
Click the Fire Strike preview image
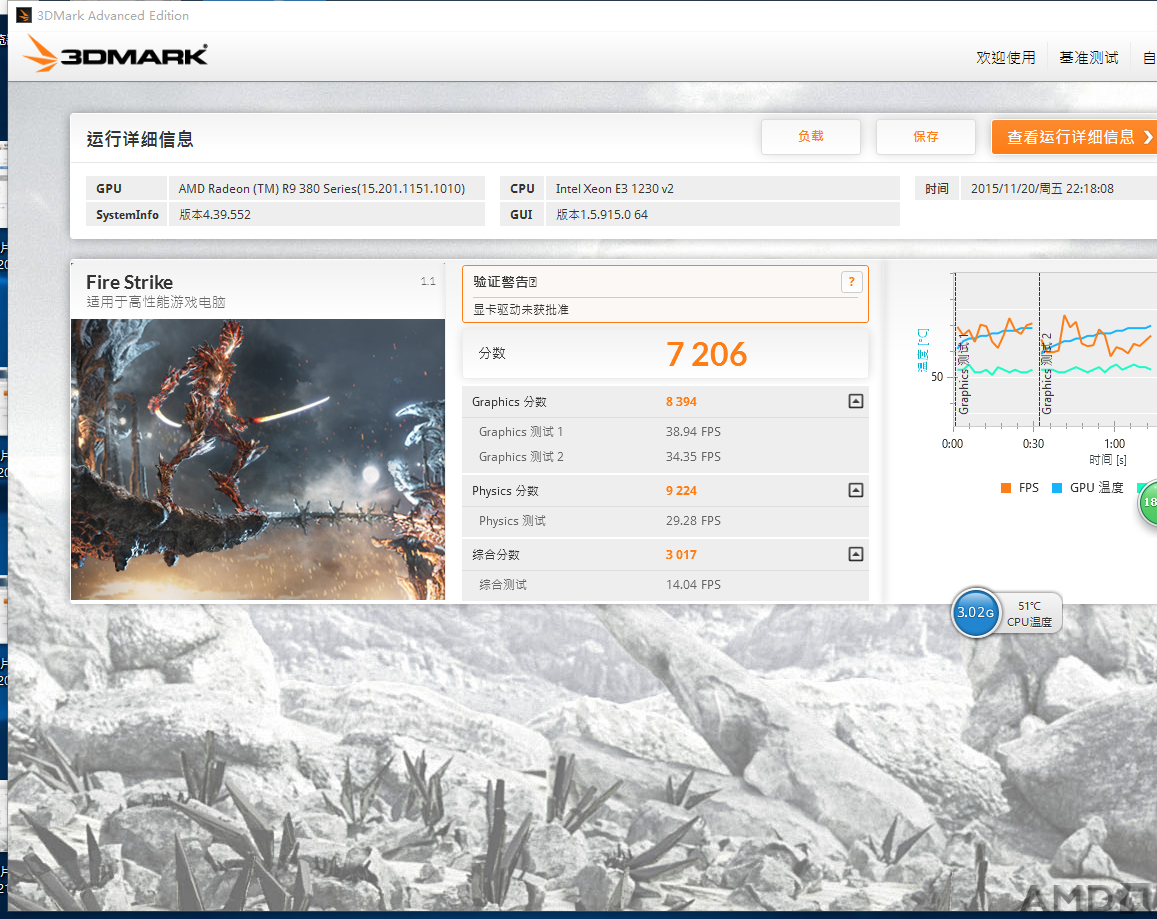[x=258, y=459]
